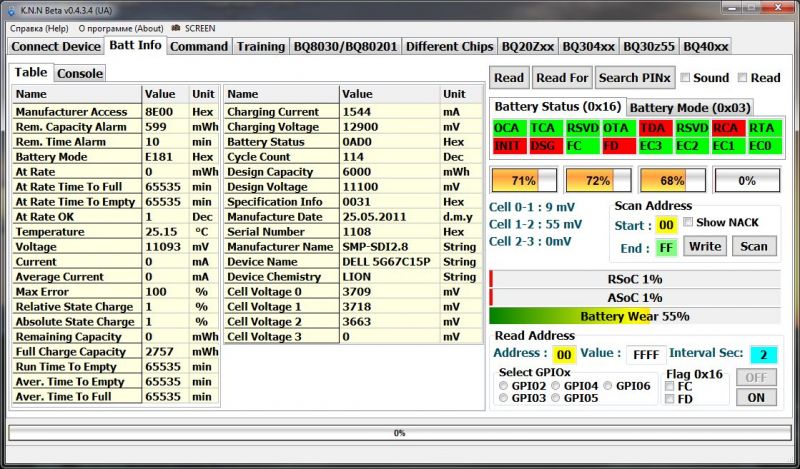This screenshot has width=800, height=469.
Task: Select the GPI05 radio button
Action: [x=556, y=398]
